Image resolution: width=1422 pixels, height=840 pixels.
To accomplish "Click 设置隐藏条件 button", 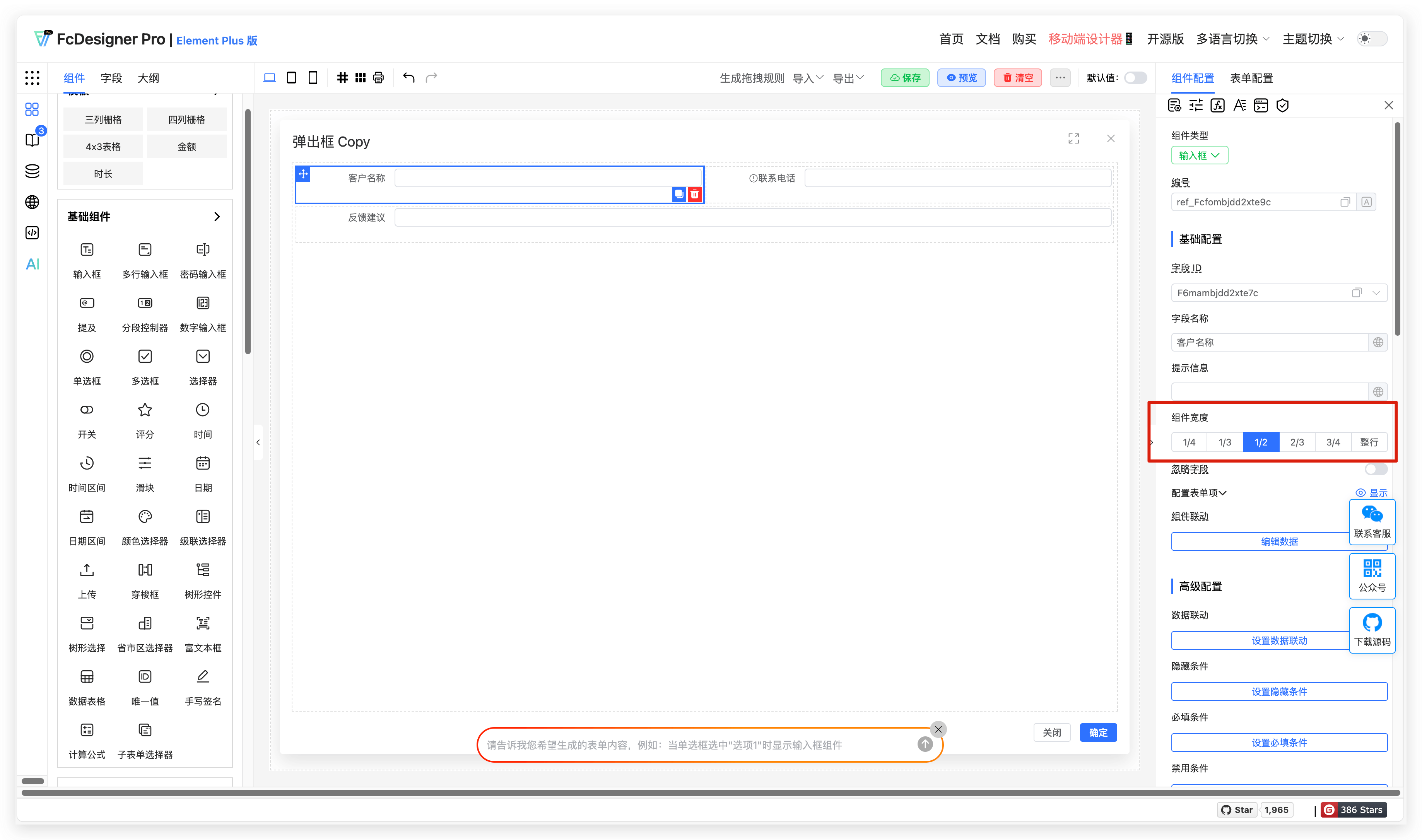I will [1279, 691].
